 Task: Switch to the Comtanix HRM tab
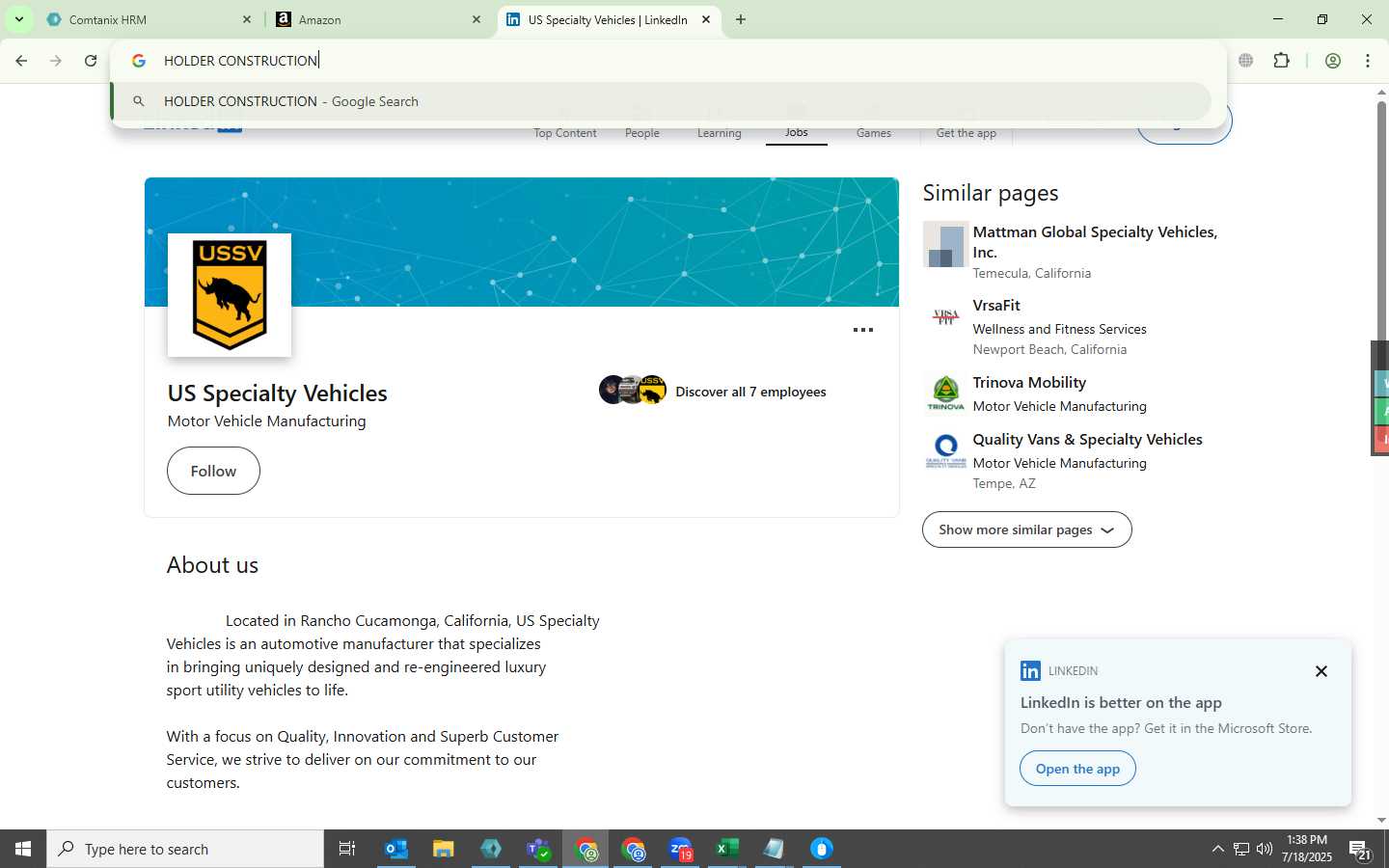[145, 19]
